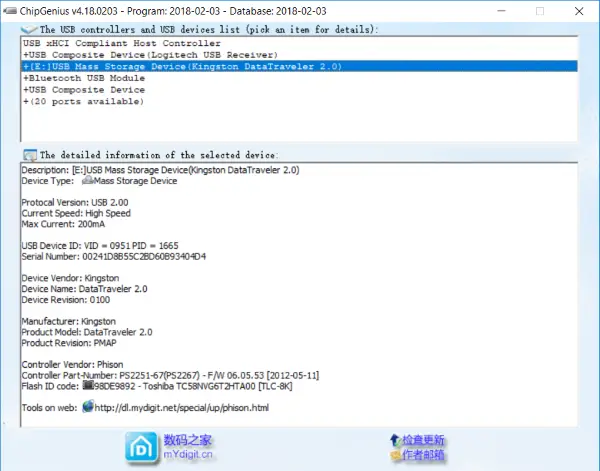
Task: Open the 数码之家 link
Action: [x=188, y=440]
